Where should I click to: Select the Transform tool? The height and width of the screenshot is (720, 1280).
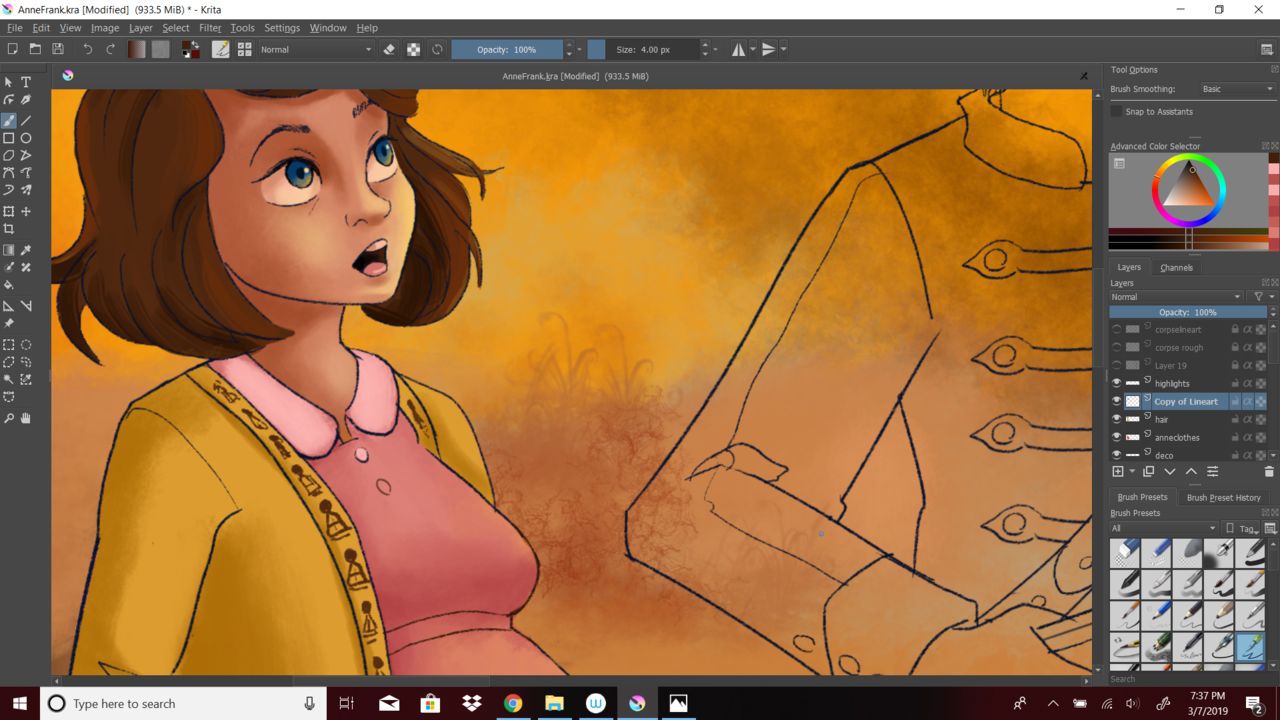9,211
